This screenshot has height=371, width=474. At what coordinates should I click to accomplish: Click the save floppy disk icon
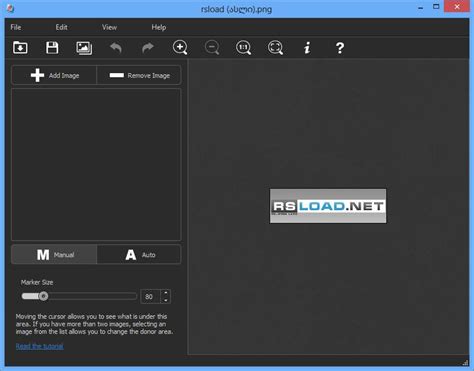(52, 48)
